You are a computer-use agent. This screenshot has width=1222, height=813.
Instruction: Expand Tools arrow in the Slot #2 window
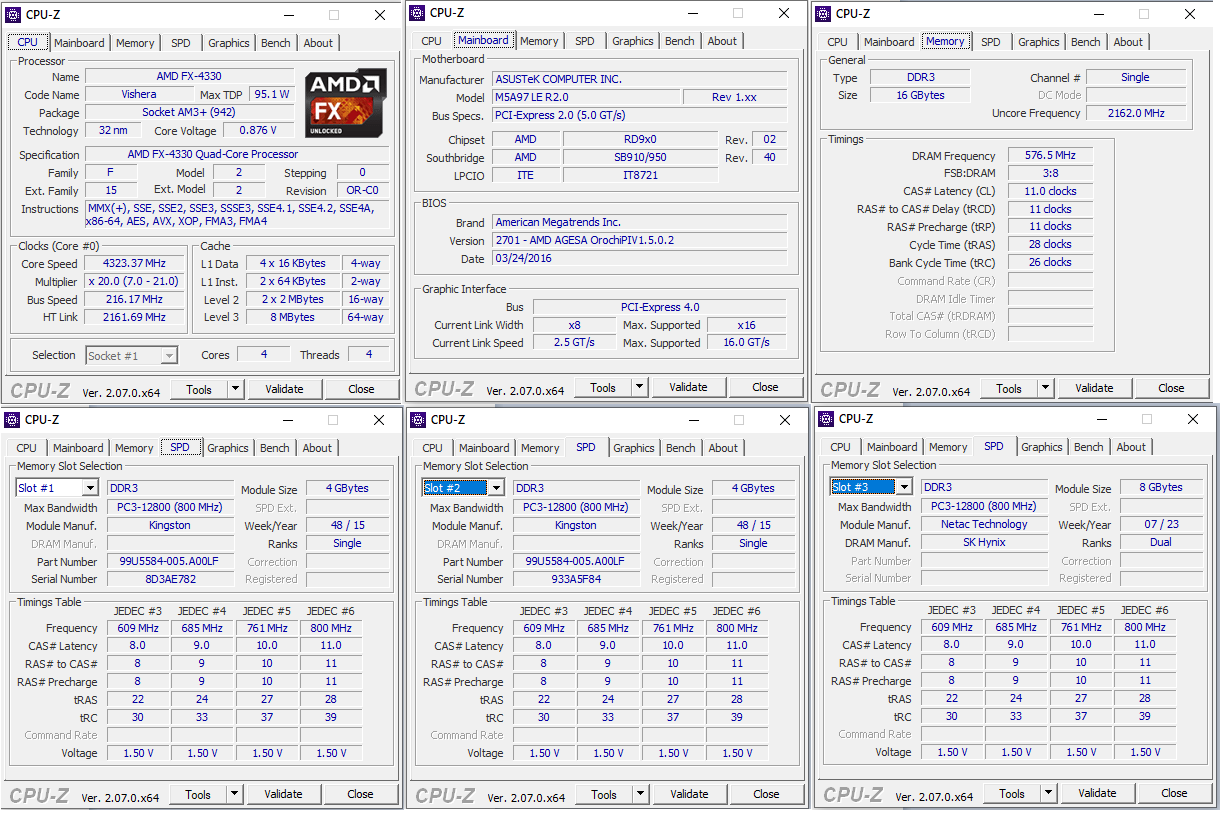tap(640, 794)
